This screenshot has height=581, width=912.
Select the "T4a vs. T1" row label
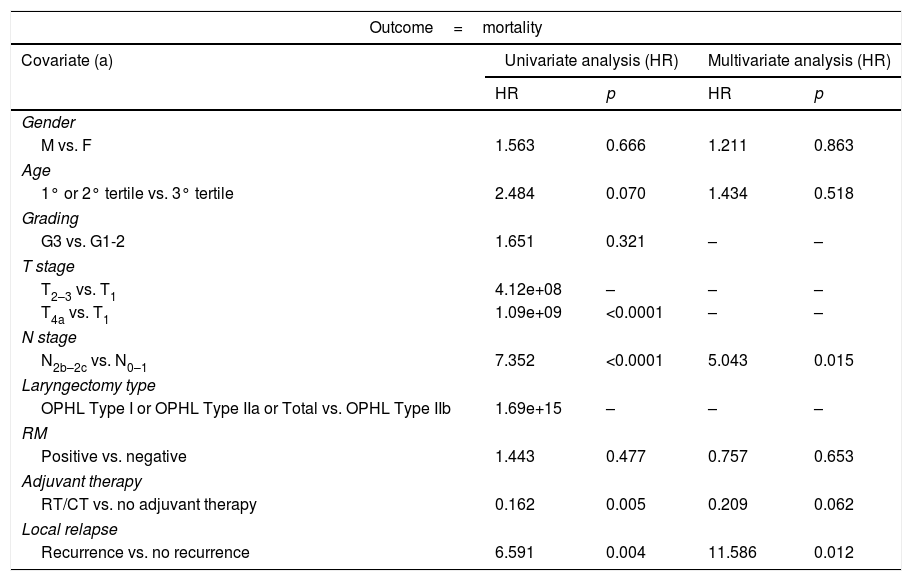pos(75,314)
